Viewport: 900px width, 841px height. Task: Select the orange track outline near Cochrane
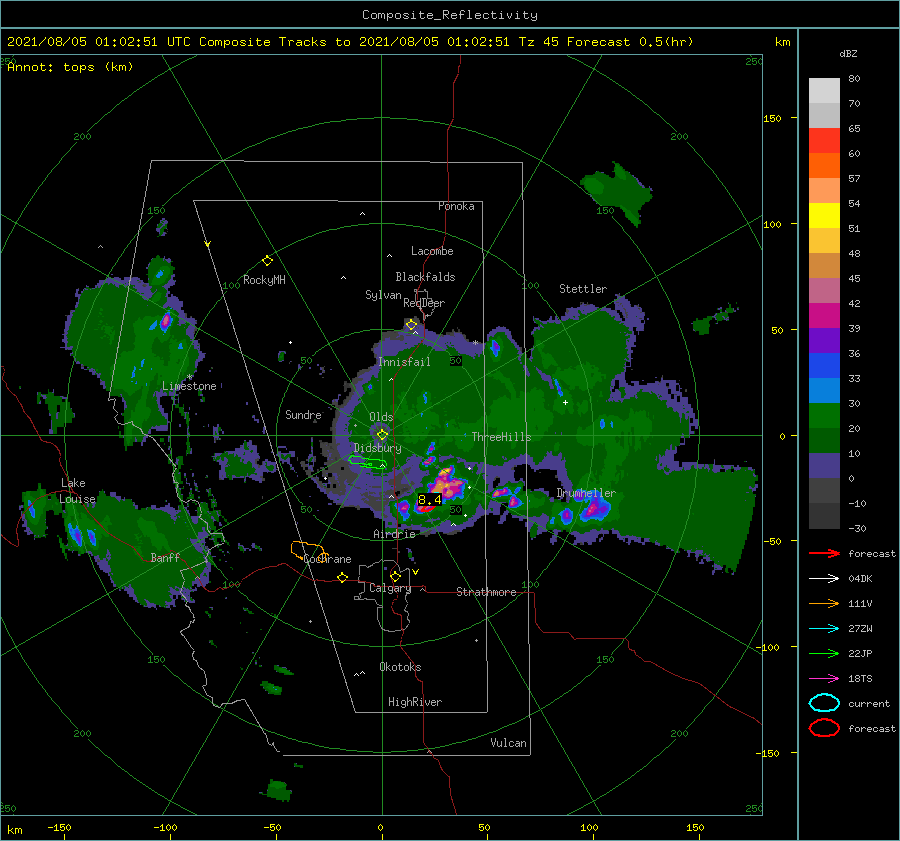[308, 551]
